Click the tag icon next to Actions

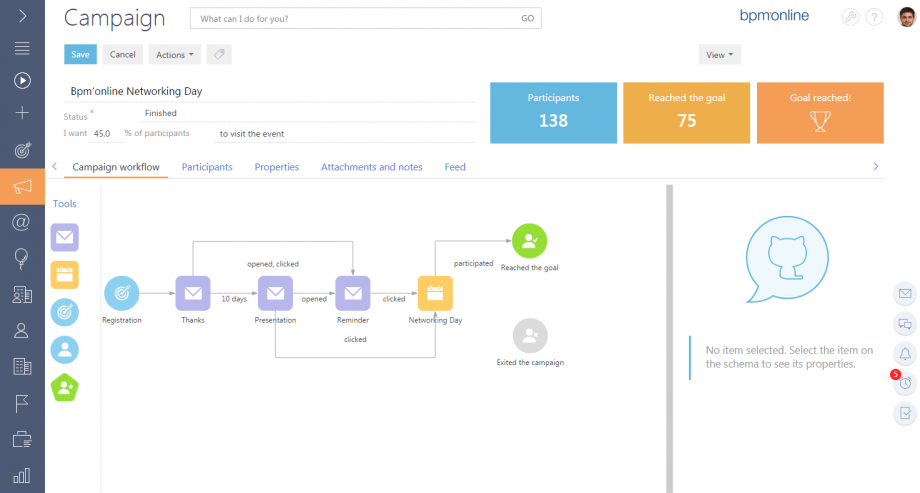(x=219, y=55)
